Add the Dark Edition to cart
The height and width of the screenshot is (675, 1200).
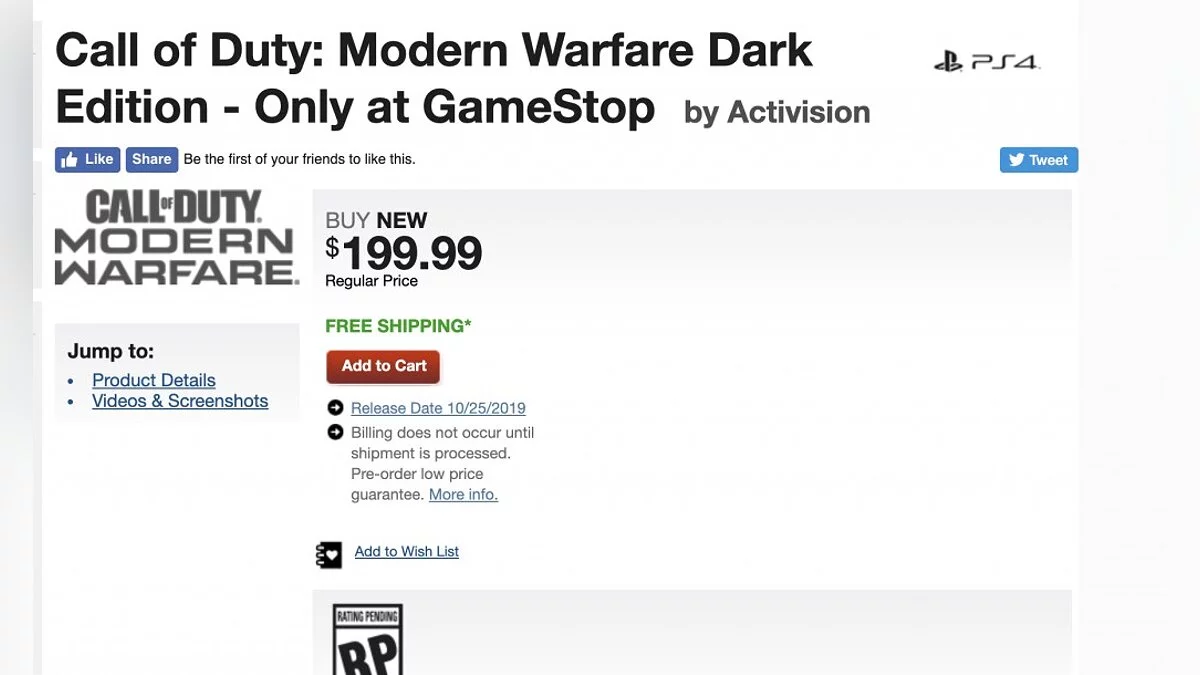pos(383,366)
